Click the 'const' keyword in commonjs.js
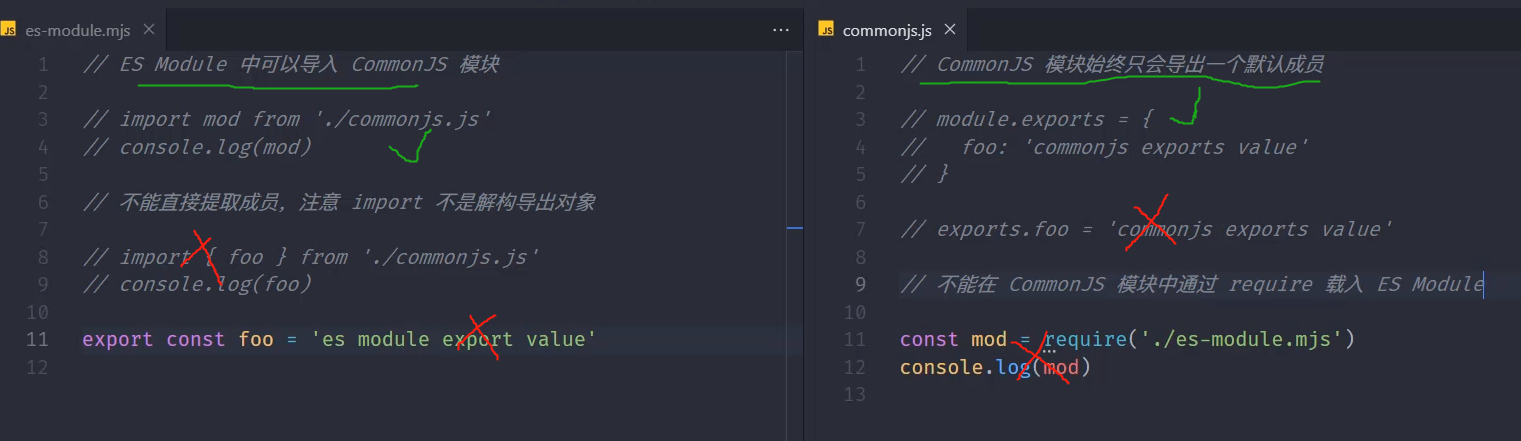The image size is (1521, 441). click(930, 339)
